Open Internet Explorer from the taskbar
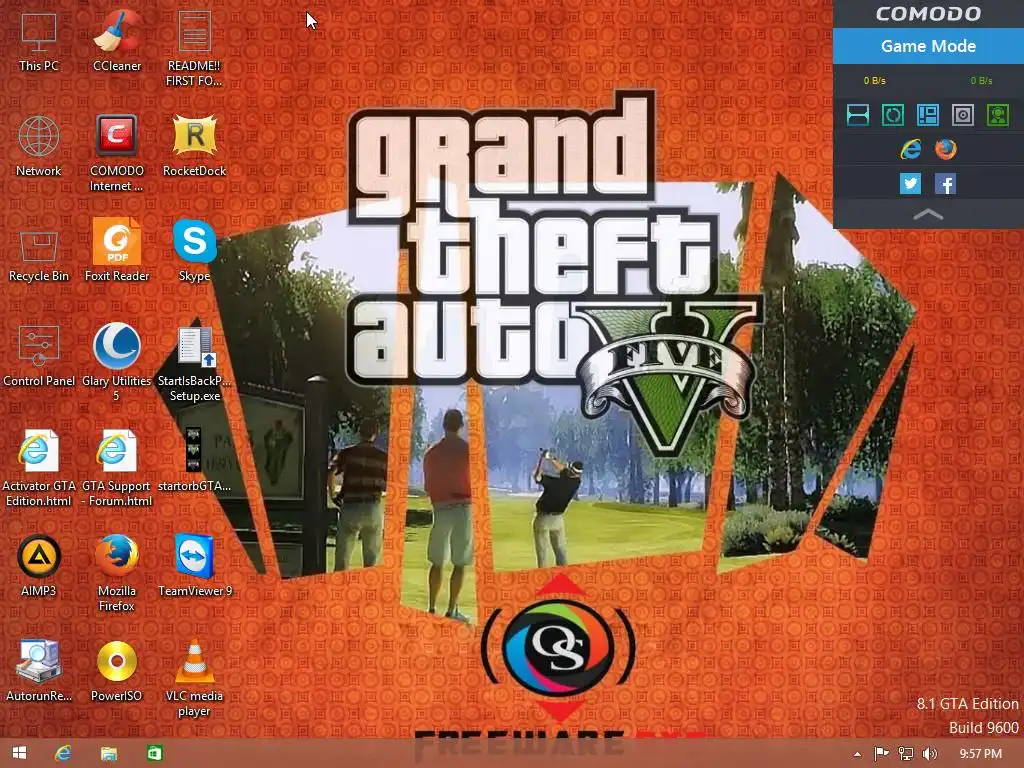This screenshot has width=1024, height=768. pos(63,753)
